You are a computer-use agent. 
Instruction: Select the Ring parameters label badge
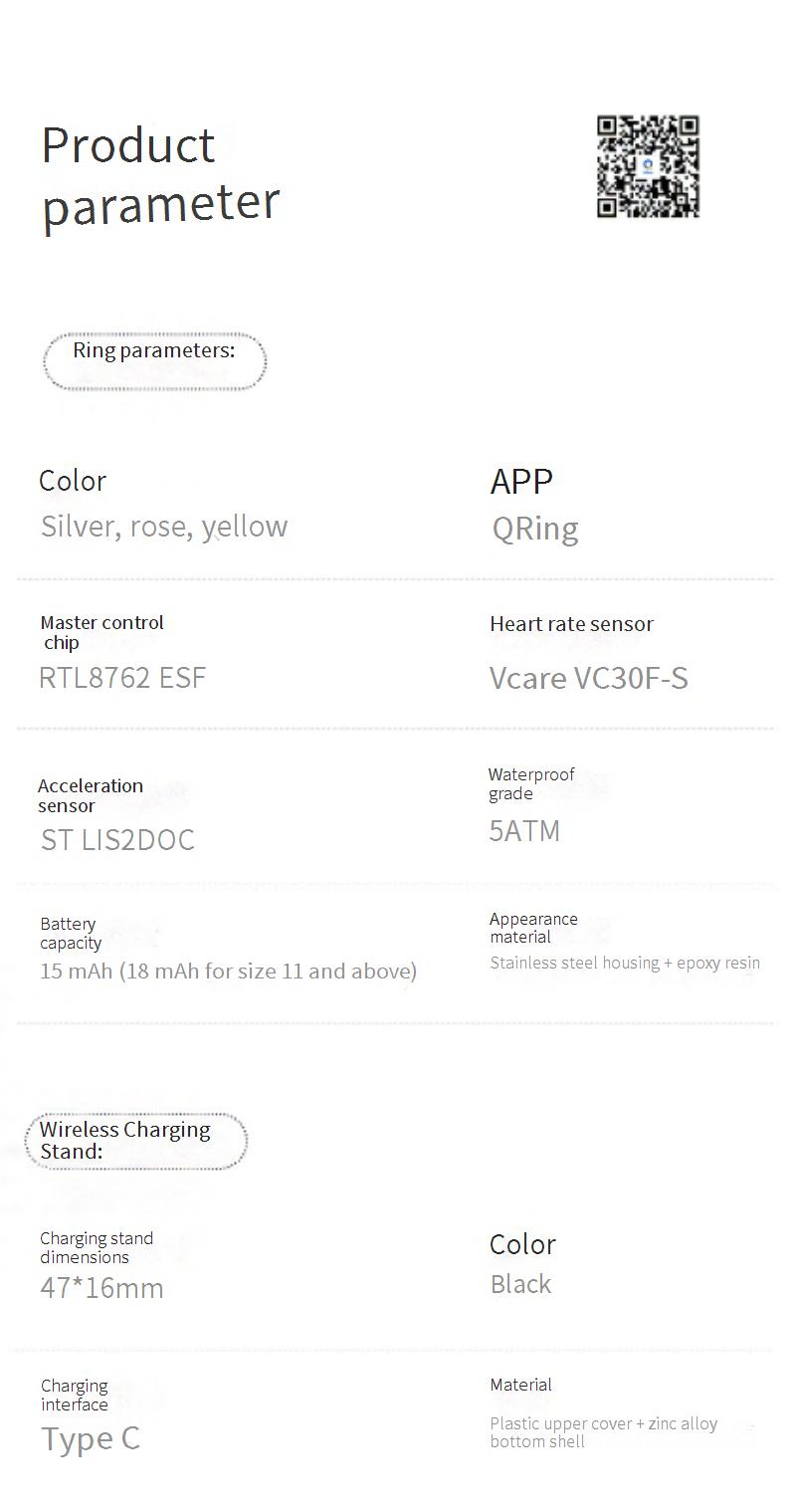[x=154, y=359]
